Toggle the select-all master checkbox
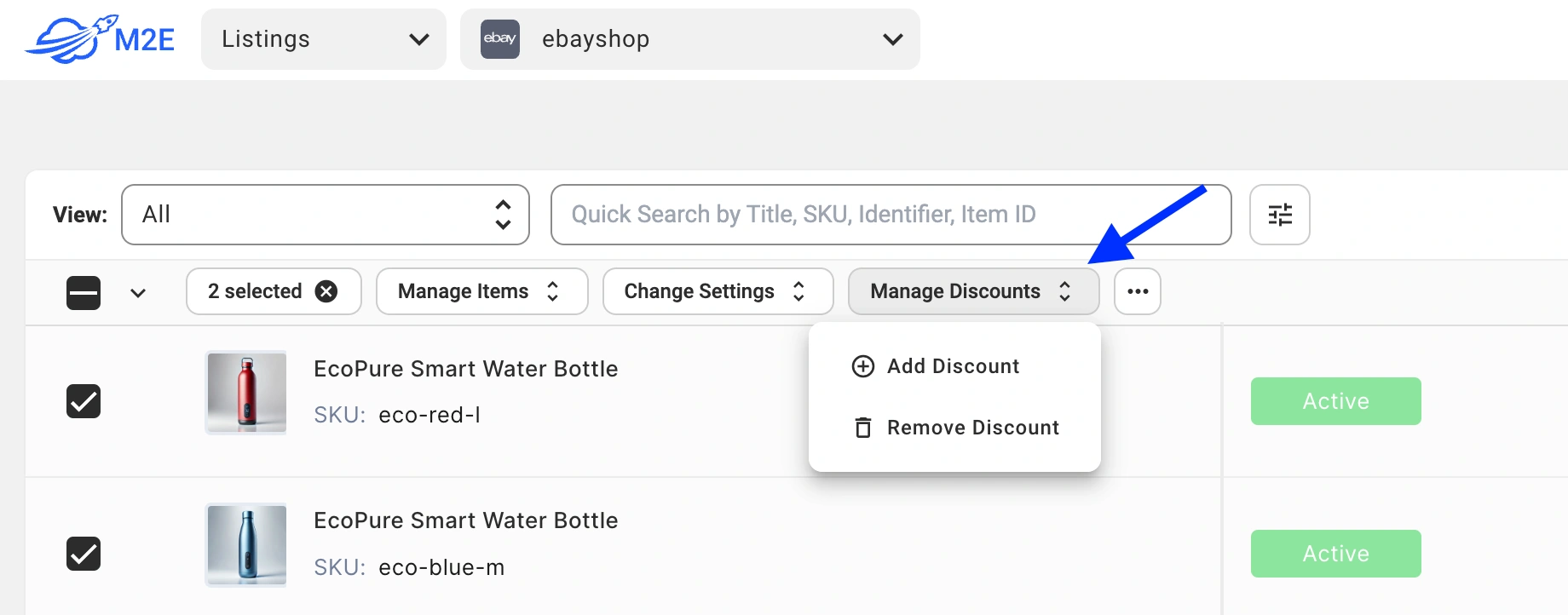Image resolution: width=1568 pixels, height=615 pixels. click(84, 293)
